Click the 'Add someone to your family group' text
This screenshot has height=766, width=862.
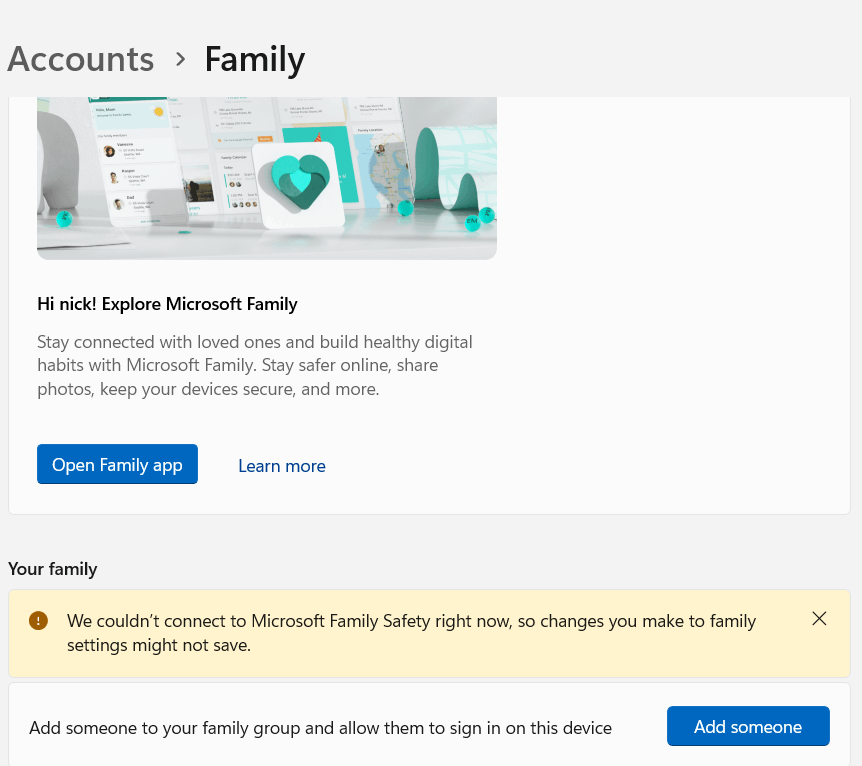(x=321, y=728)
